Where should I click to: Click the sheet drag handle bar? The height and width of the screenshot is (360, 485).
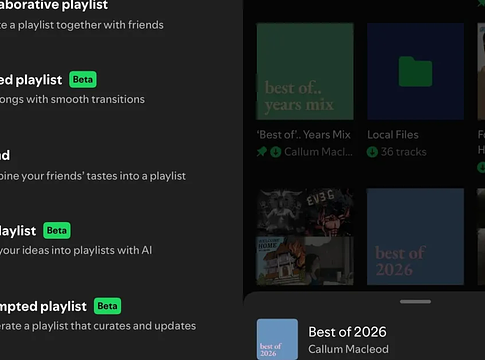coord(415,302)
